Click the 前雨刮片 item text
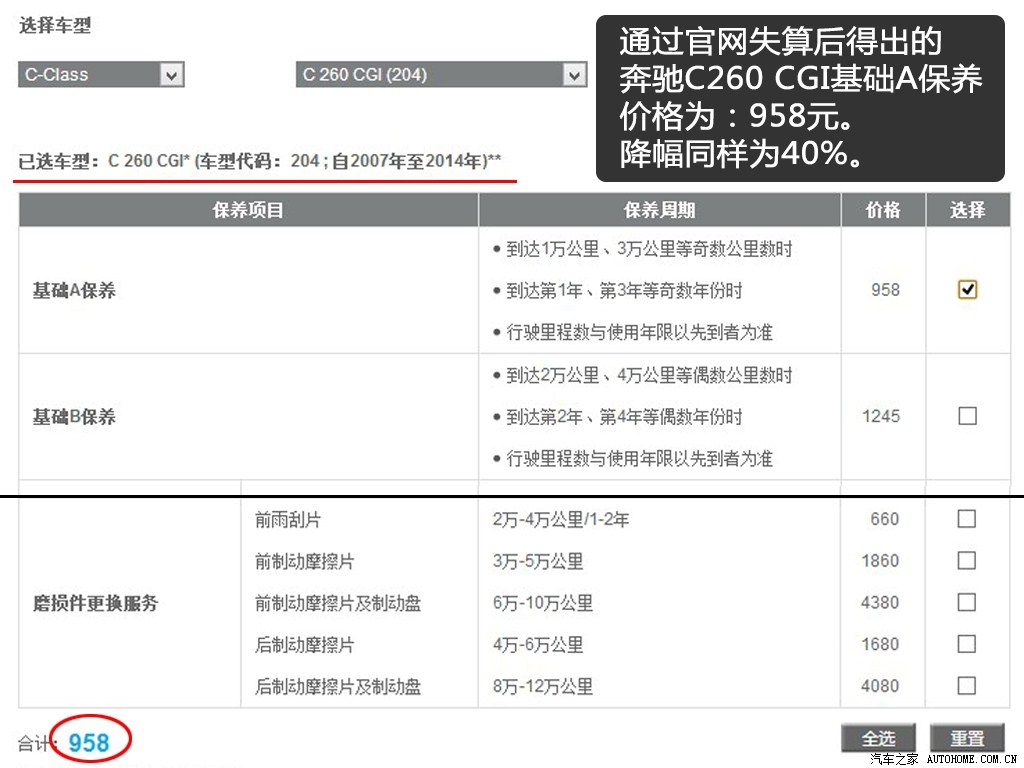 coord(288,520)
